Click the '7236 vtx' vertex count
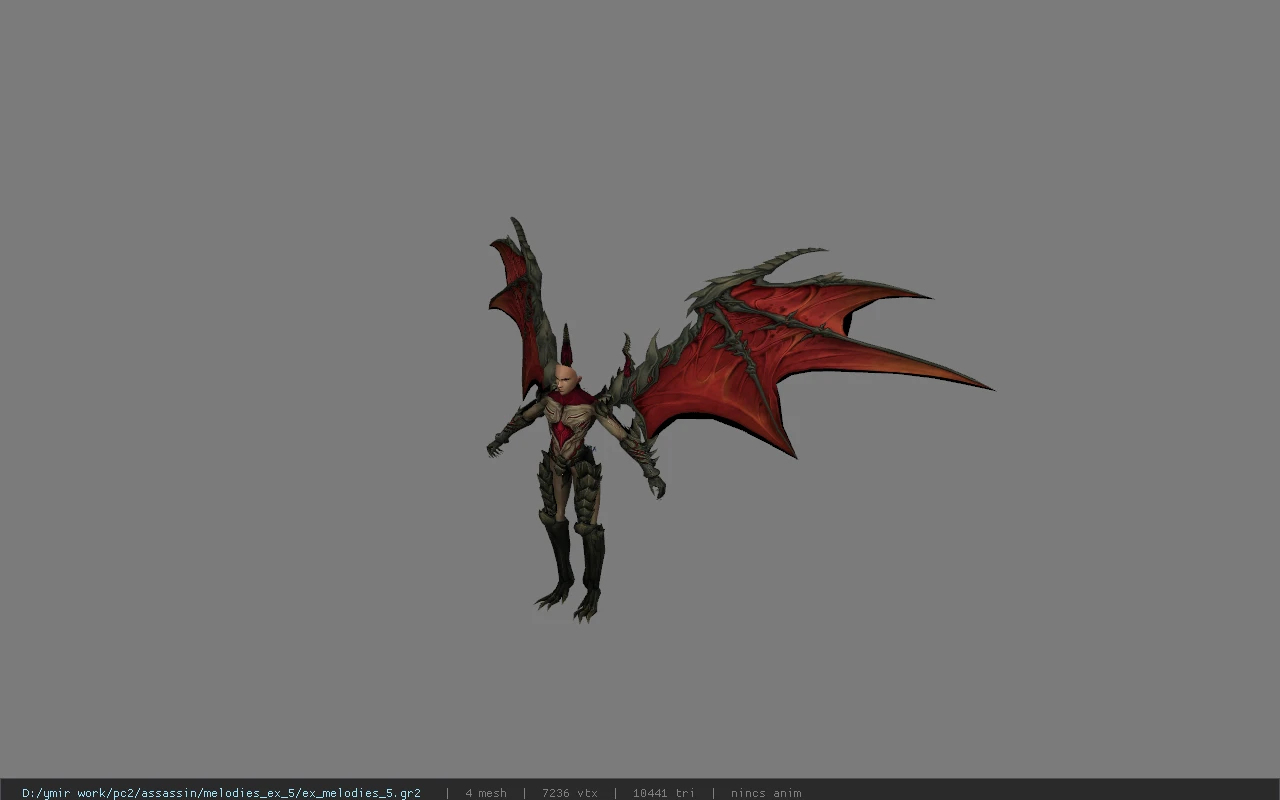Image resolution: width=1280 pixels, height=800 pixels. tap(570, 793)
